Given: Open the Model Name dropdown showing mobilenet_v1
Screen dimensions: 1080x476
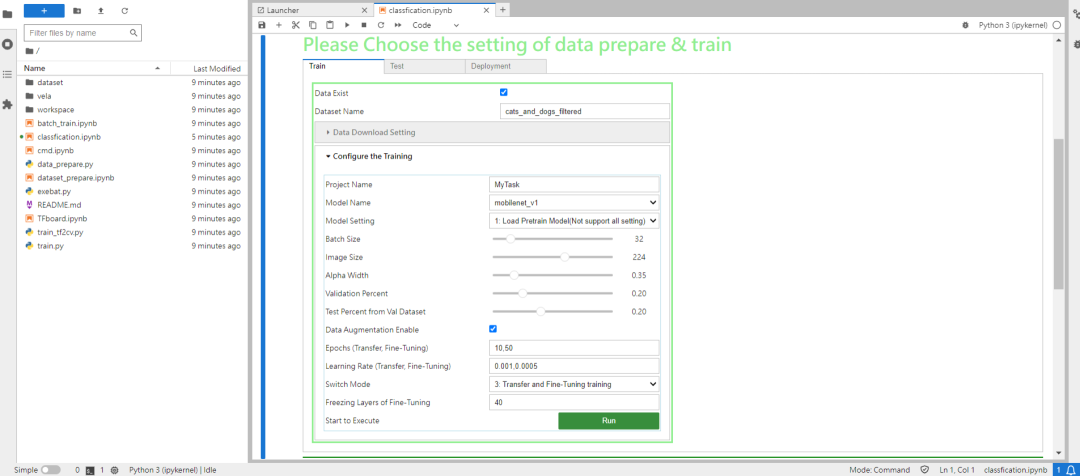Looking at the screenshot, I should tap(573, 203).
